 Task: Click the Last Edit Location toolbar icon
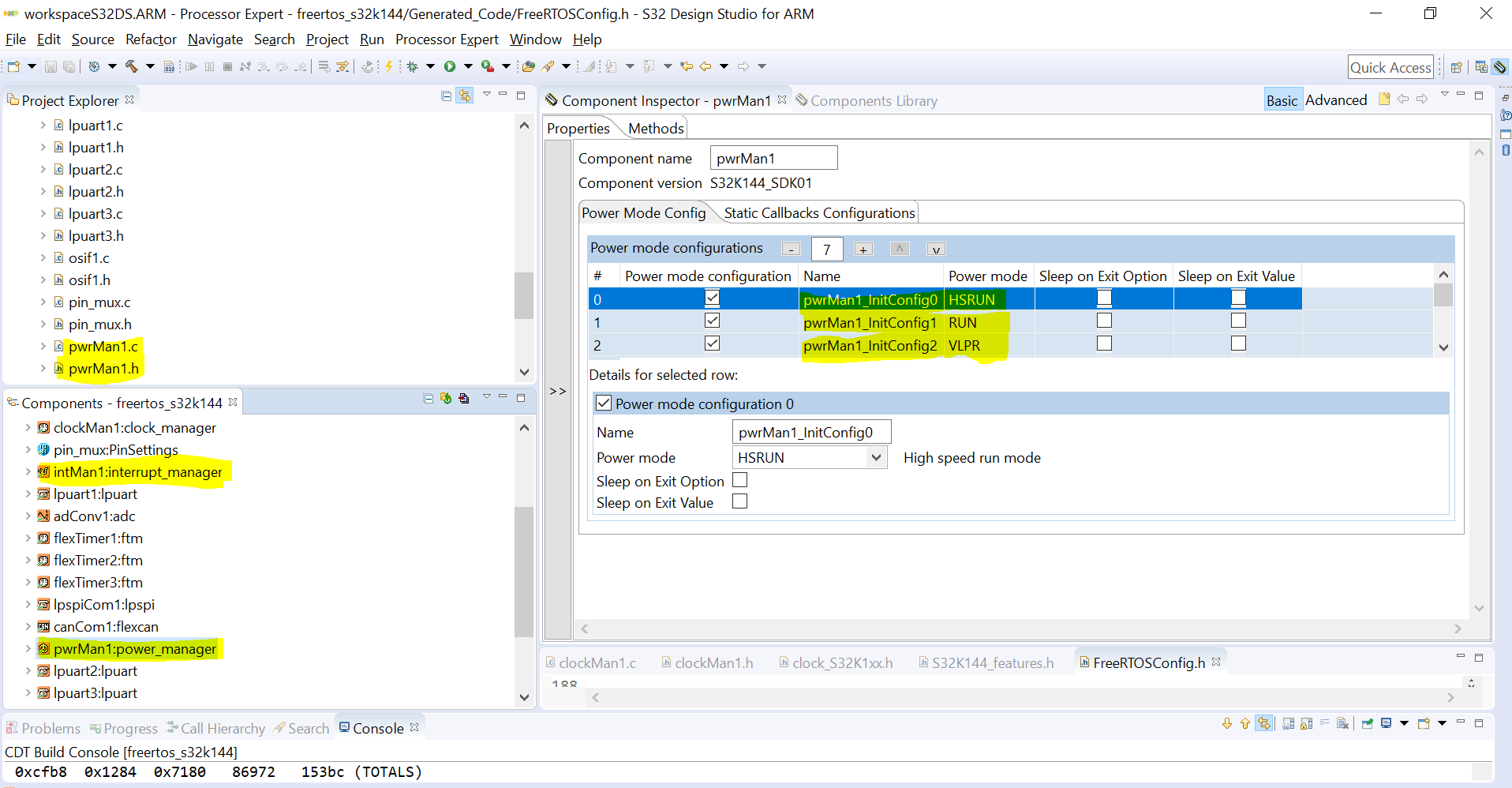[x=687, y=66]
